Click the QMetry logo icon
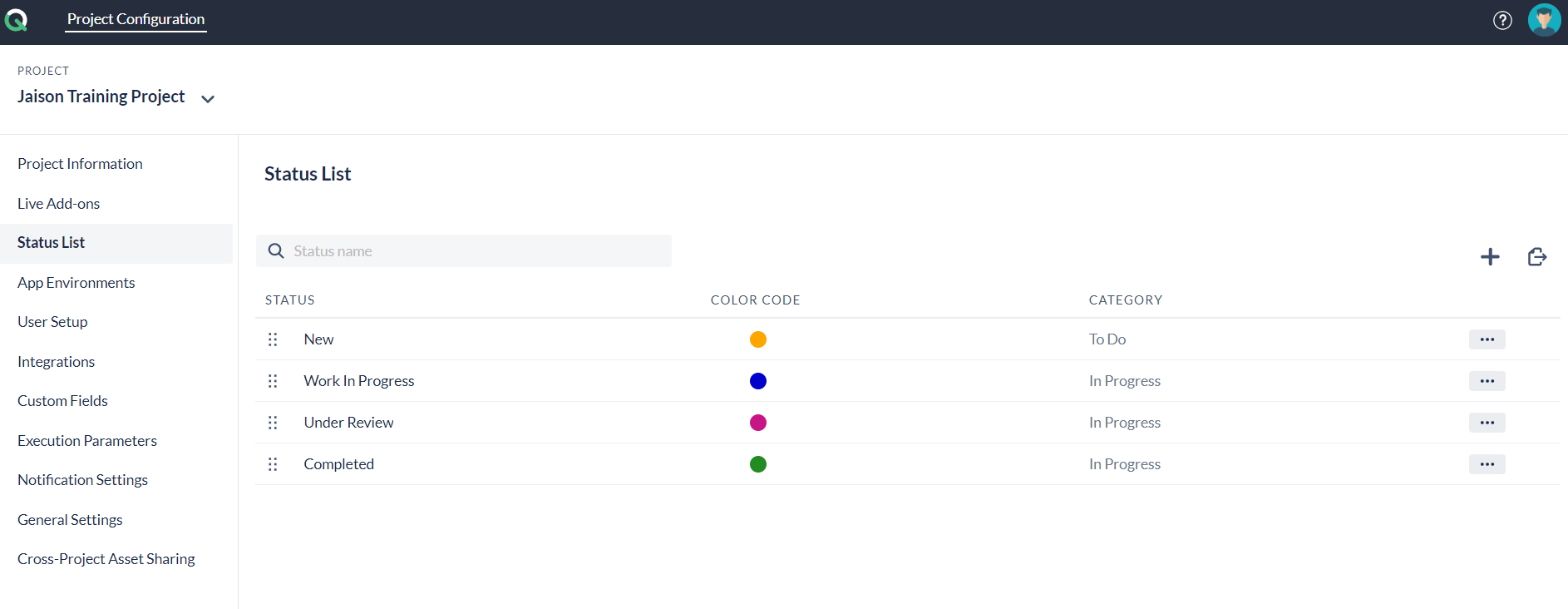 click(16, 20)
